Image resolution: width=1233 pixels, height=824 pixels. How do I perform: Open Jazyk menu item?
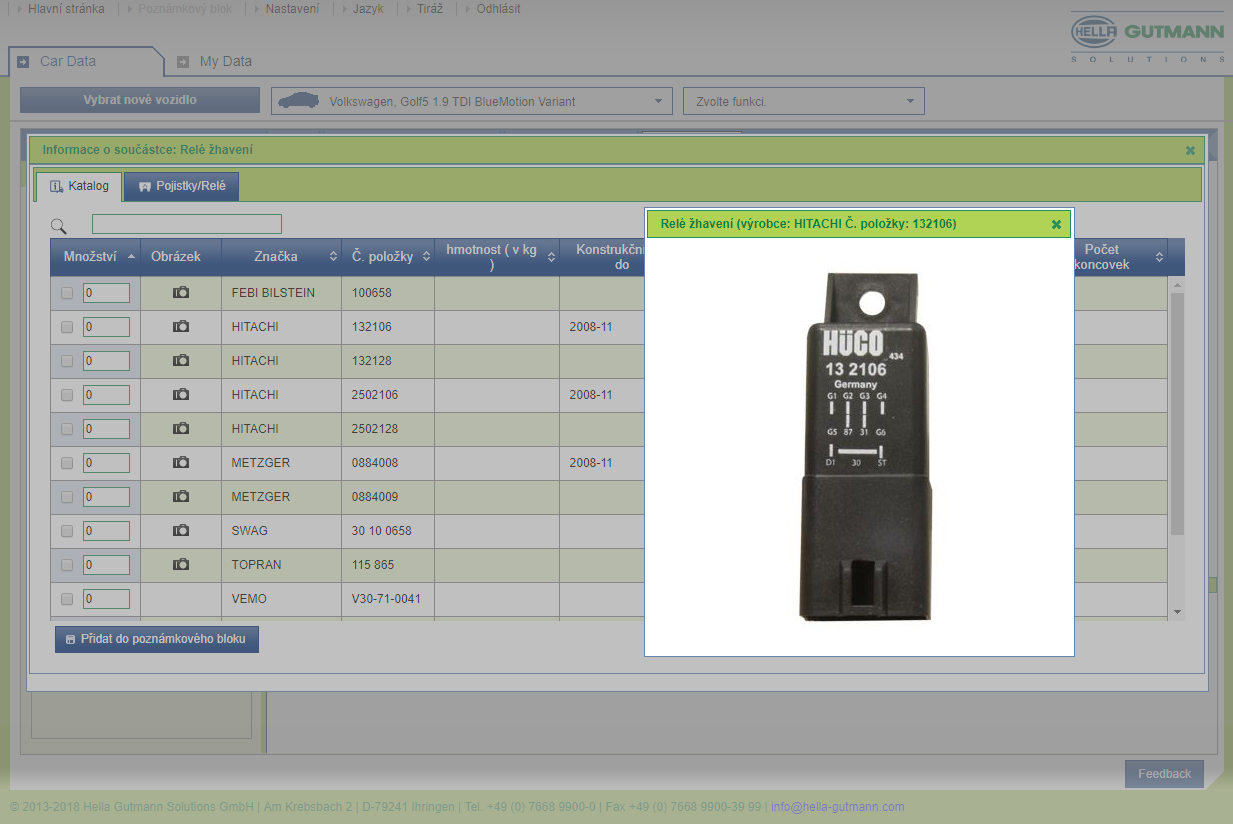pyautogui.click(x=368, y=9)
